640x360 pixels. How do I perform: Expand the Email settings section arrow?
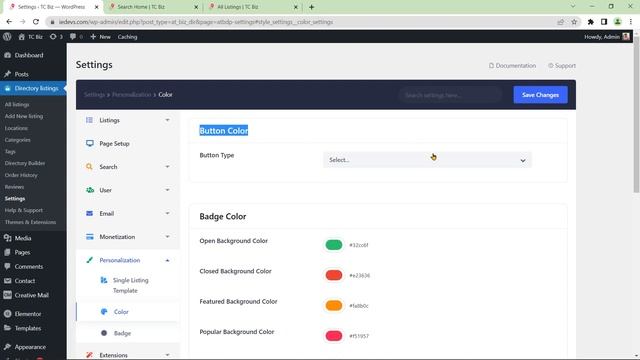point(167,213)
